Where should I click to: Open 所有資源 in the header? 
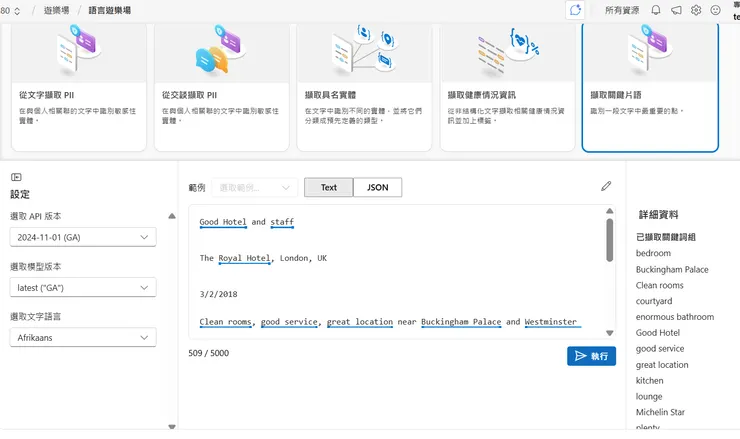[x=622, y=10]
